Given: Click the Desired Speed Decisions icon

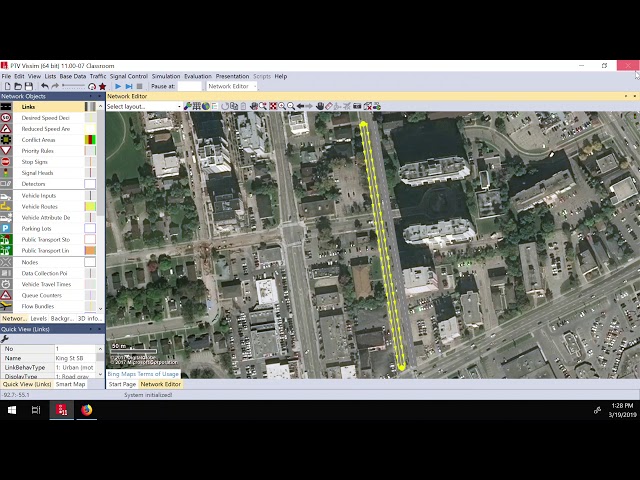Looking at the screenshot, I should (x=6, y=118).
